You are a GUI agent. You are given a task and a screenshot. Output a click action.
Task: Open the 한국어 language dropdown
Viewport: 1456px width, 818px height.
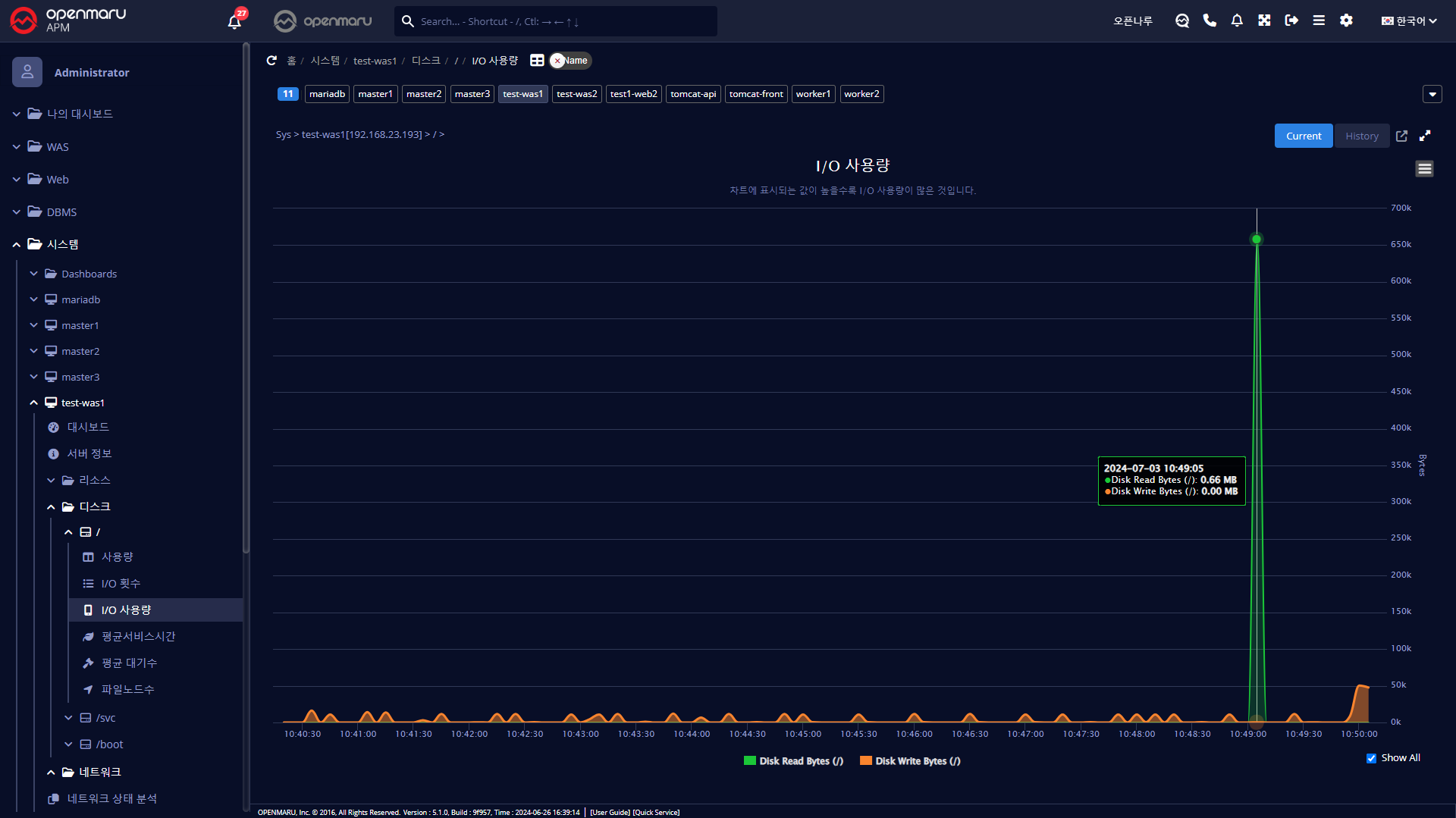(x=1409, y=20)
